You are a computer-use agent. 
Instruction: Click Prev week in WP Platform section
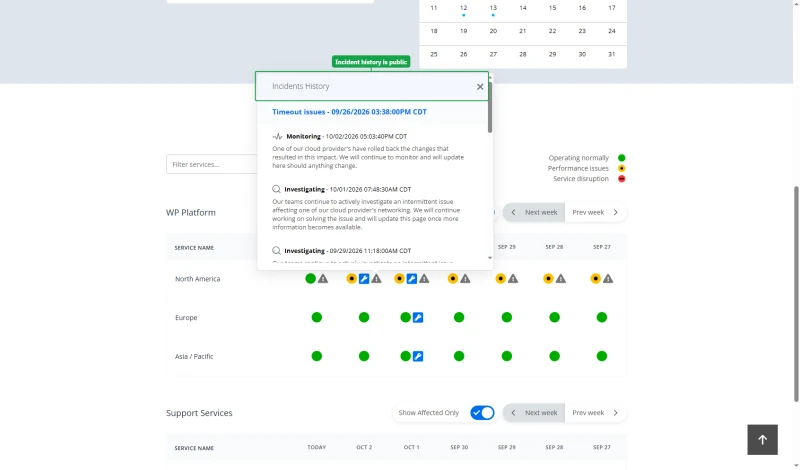595,212
